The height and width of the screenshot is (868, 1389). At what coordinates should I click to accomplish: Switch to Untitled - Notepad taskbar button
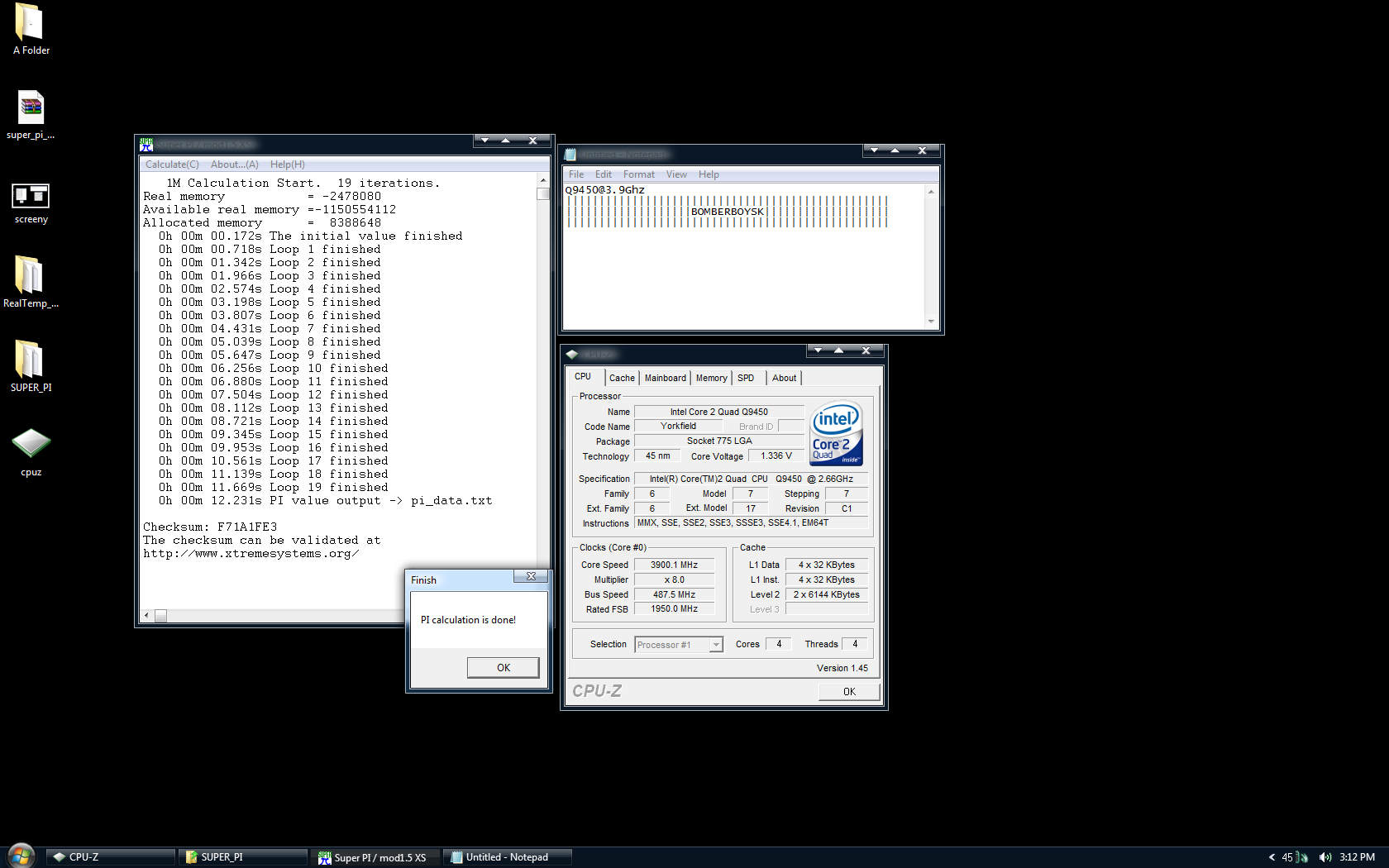pyautogui.click(x=508, y=857)
